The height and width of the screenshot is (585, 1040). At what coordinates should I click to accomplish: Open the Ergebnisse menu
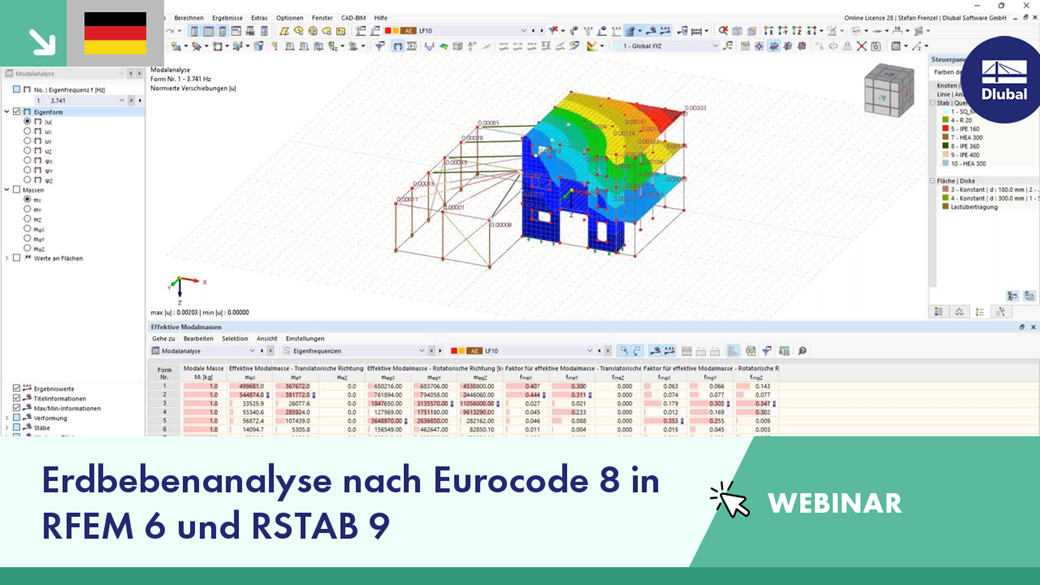[228, 18]
